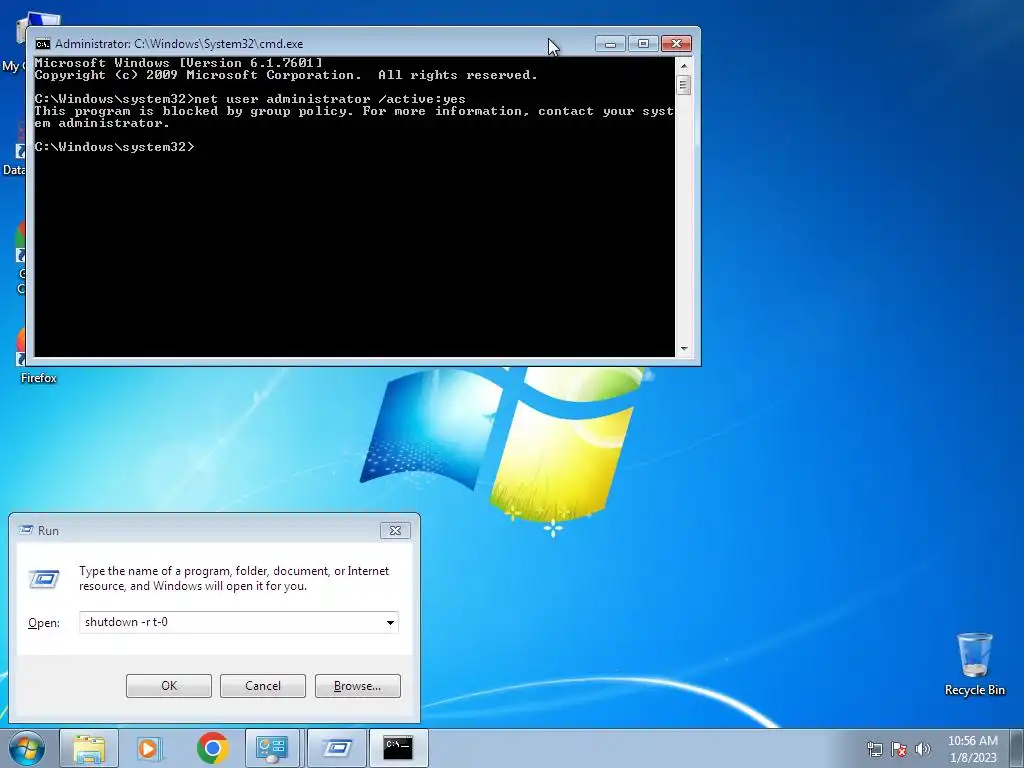
Task: Click the "Copyright (c) 2009 Microsoft Corporation" line
Action: (285, 75)
